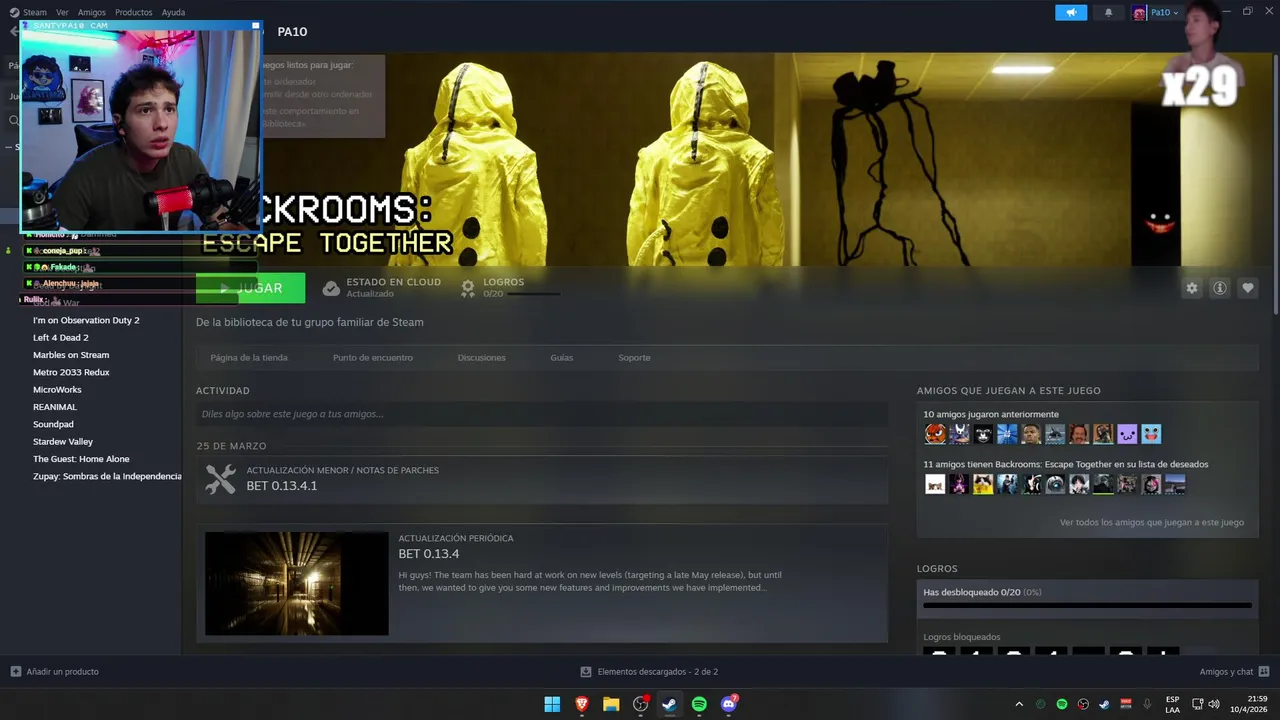Open the BET 0.13.4 update thumbnail

(x=297, y=583)
